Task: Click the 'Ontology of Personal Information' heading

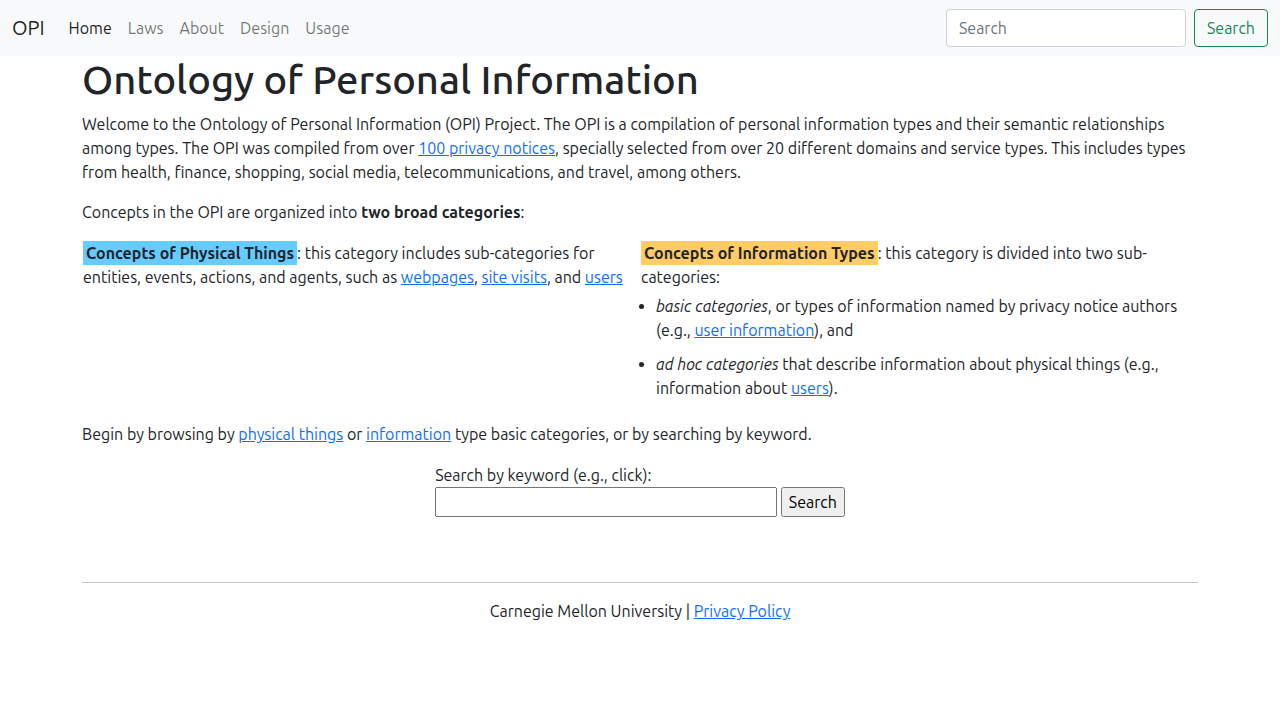Action: coord(390,80)
